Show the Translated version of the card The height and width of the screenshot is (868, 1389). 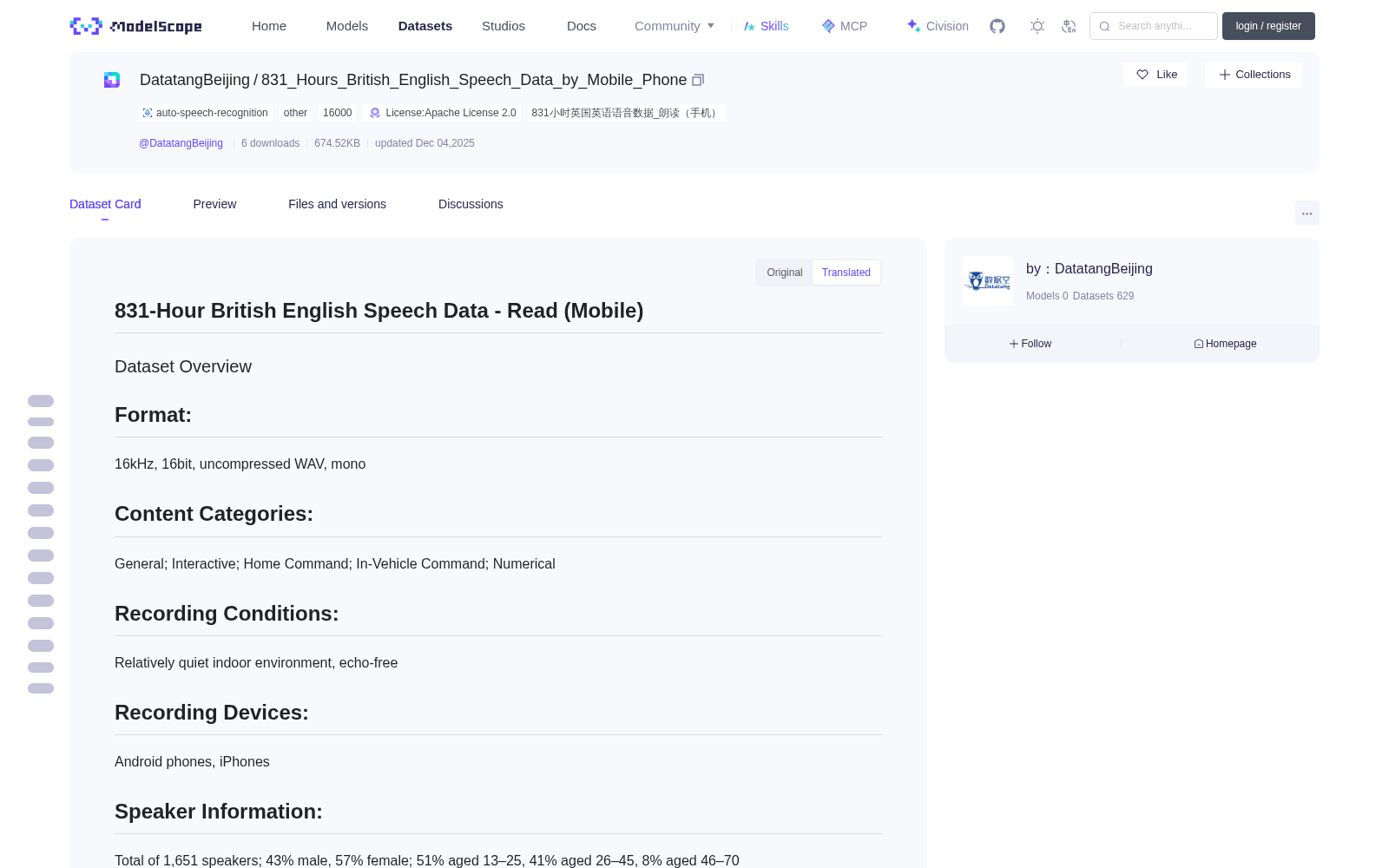point(846,273)
